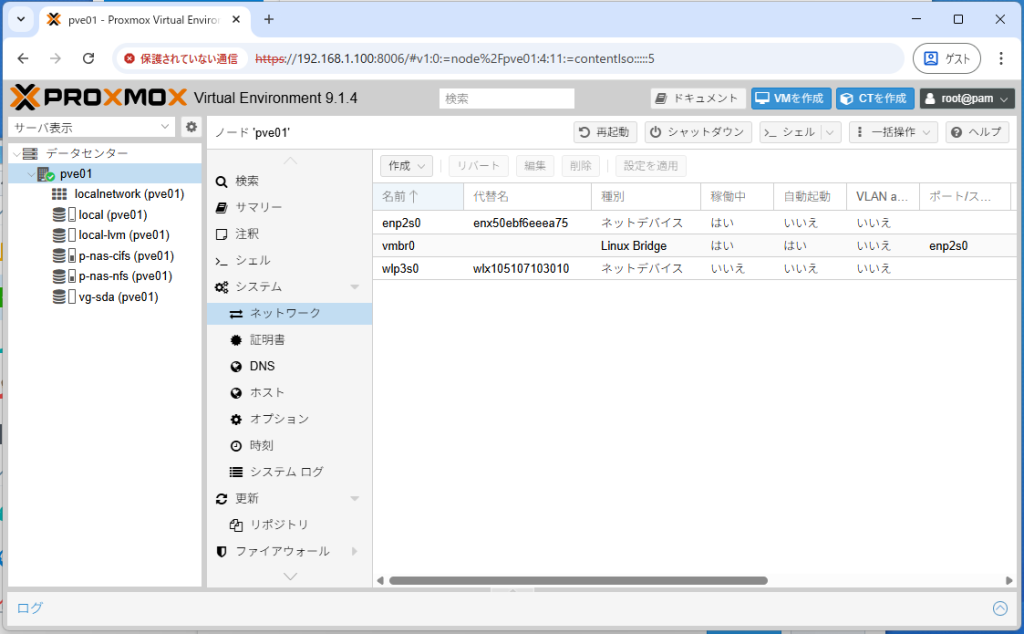1024x634 pixels.
Task: Open the local-lvm (pve01) storage
Action: (x=123, y=235)
